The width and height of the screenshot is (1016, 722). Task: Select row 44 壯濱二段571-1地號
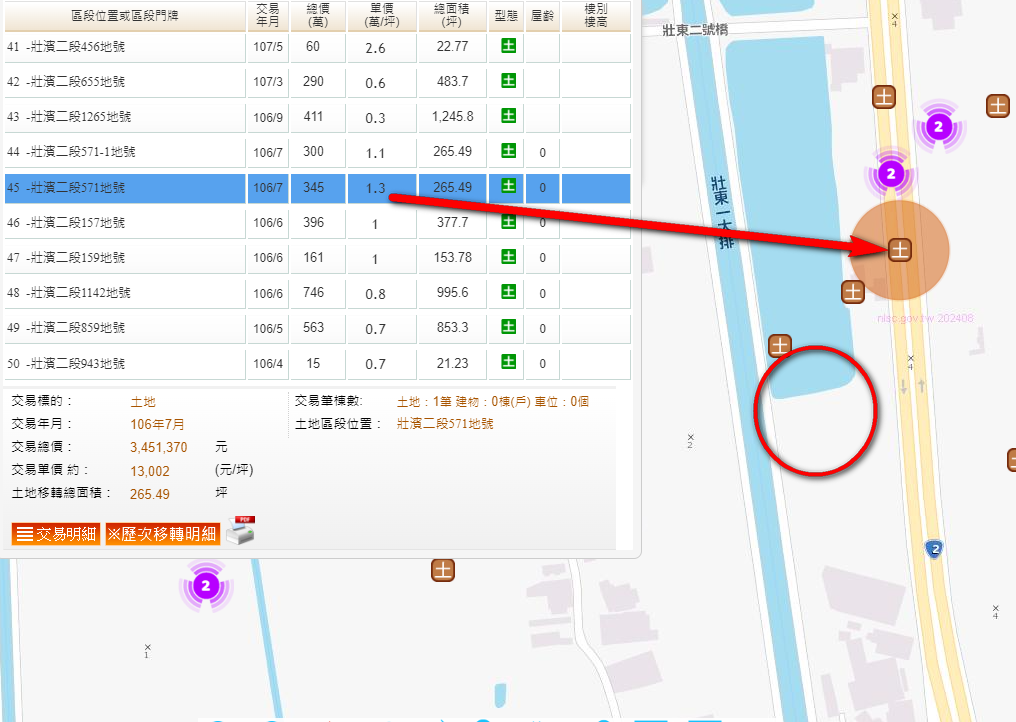point(125,152)
